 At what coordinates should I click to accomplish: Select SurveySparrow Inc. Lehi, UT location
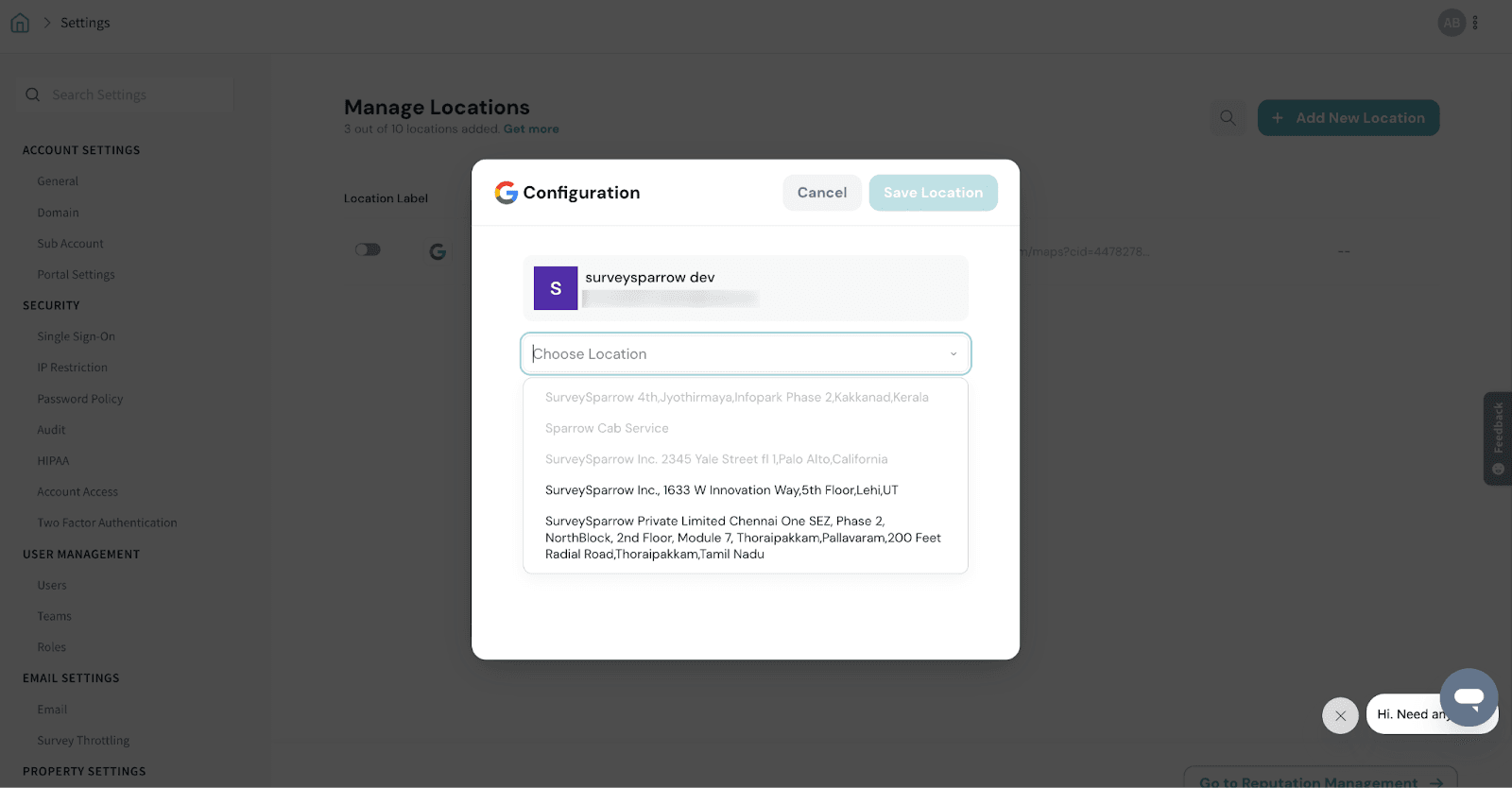(721, 490)
